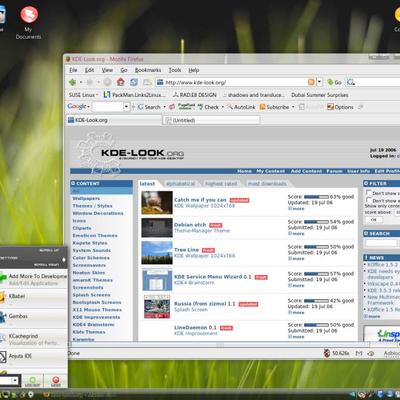The height and width of the screenshot is (400, 400).
Task: Select the alphabetical content tab
Action: click(x=180, y=184)
